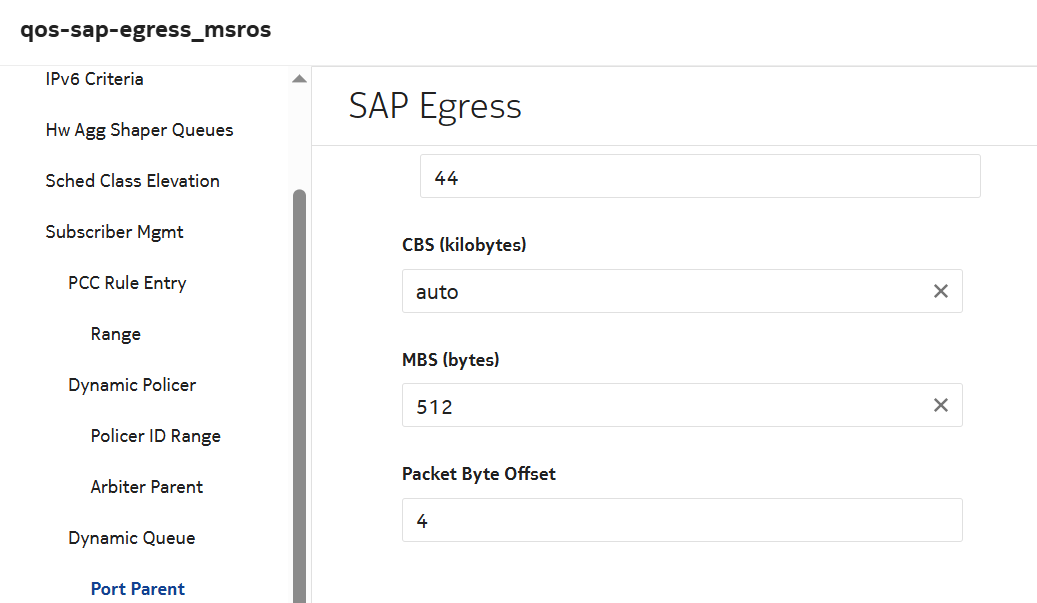
Task: Click the sidebar scroll up arrow
Action: point(299,79)
